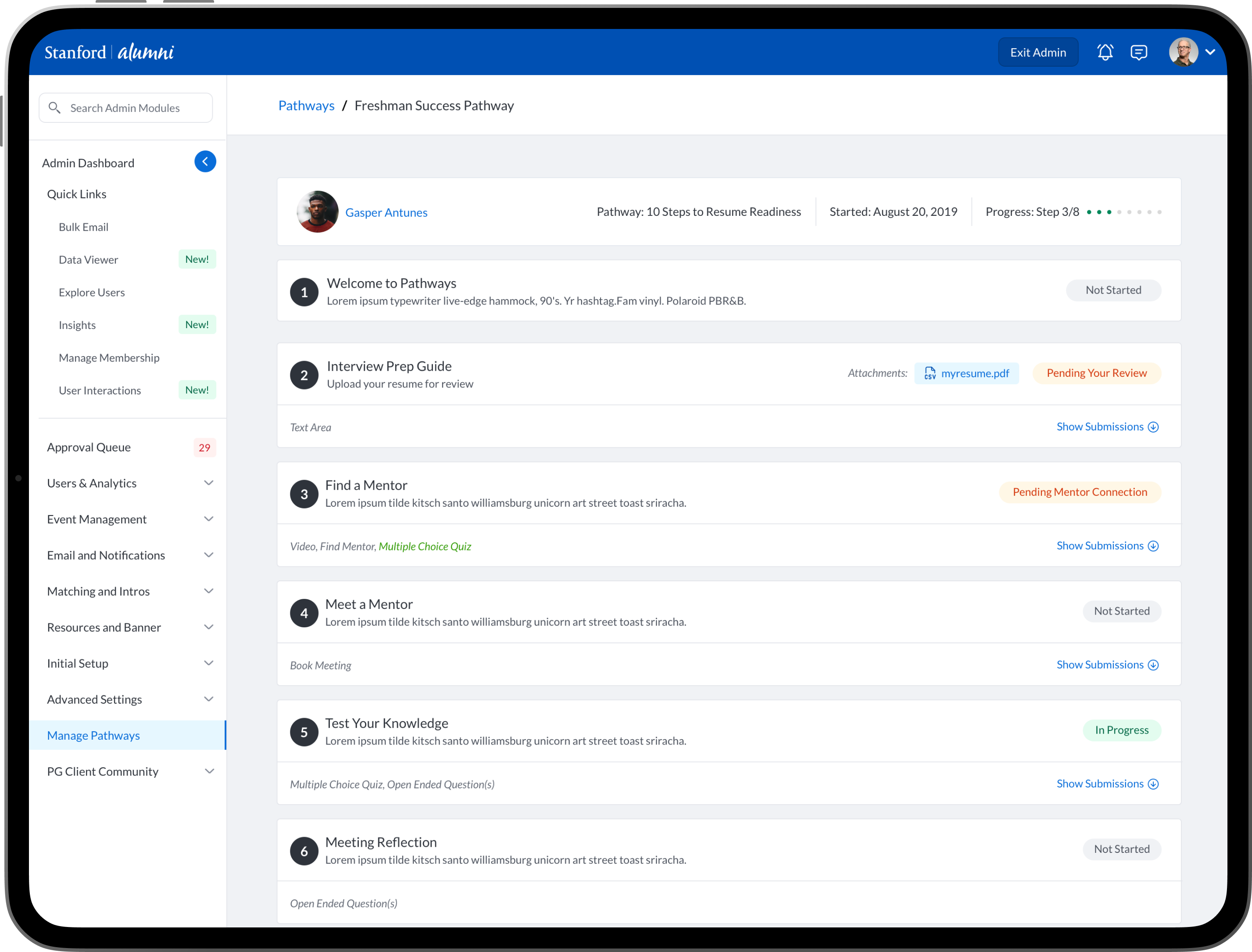Expand the Users & Analytics section
This screenshot has width=1252, height=952.
point(208,483)
